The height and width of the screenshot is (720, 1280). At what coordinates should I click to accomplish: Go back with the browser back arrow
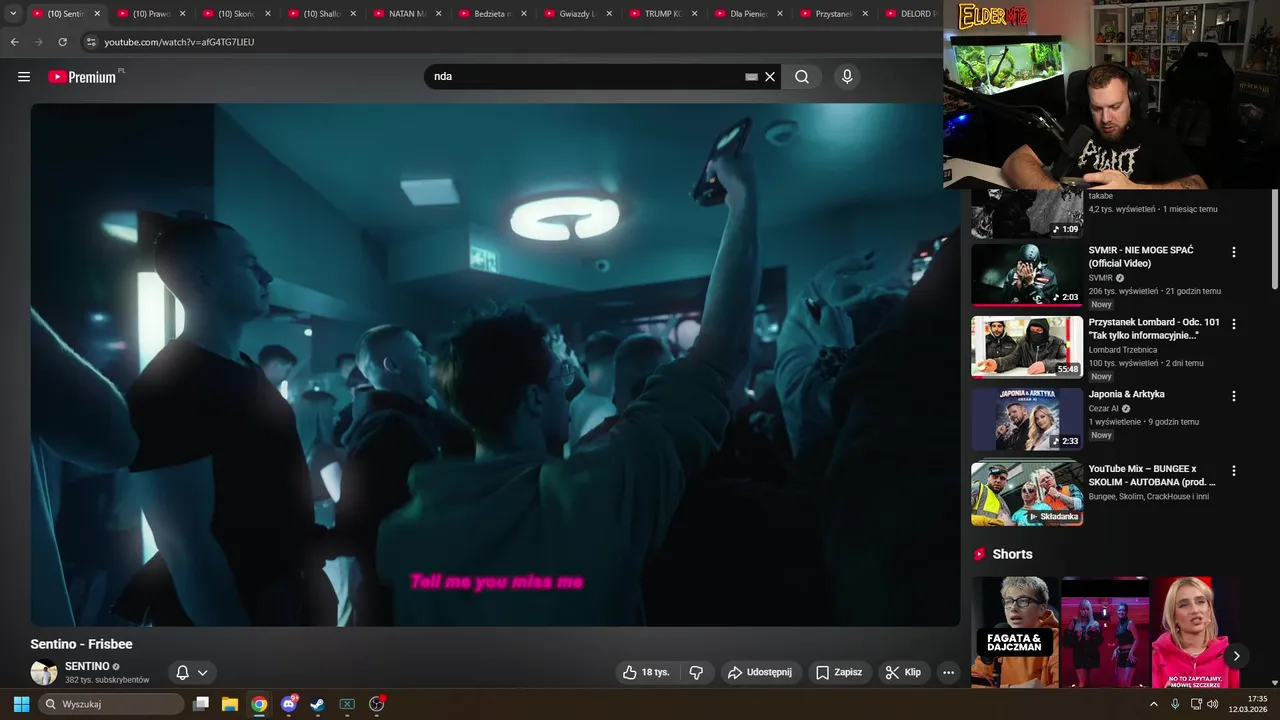coord(14,42)
